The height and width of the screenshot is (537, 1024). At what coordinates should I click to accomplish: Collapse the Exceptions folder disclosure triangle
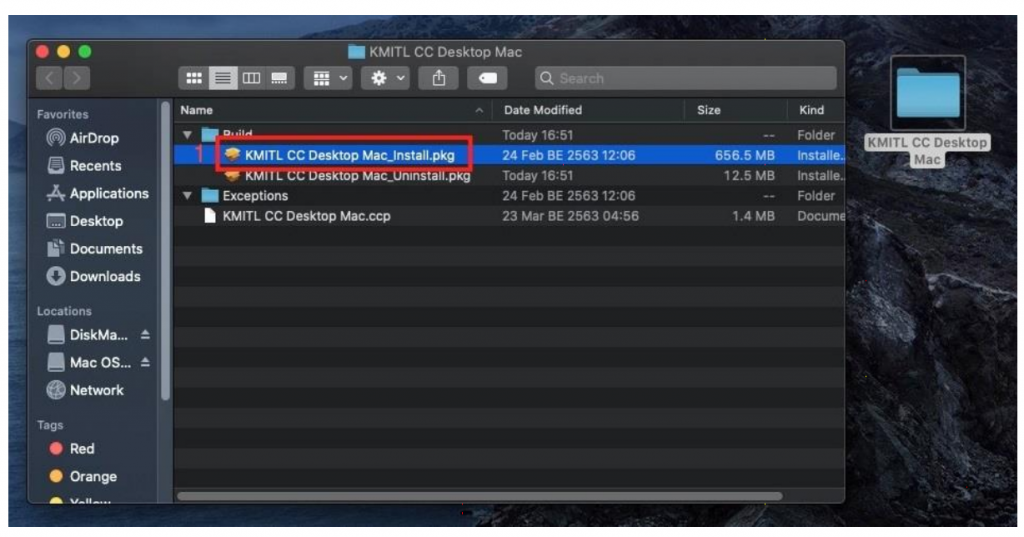tap(187, 196)
